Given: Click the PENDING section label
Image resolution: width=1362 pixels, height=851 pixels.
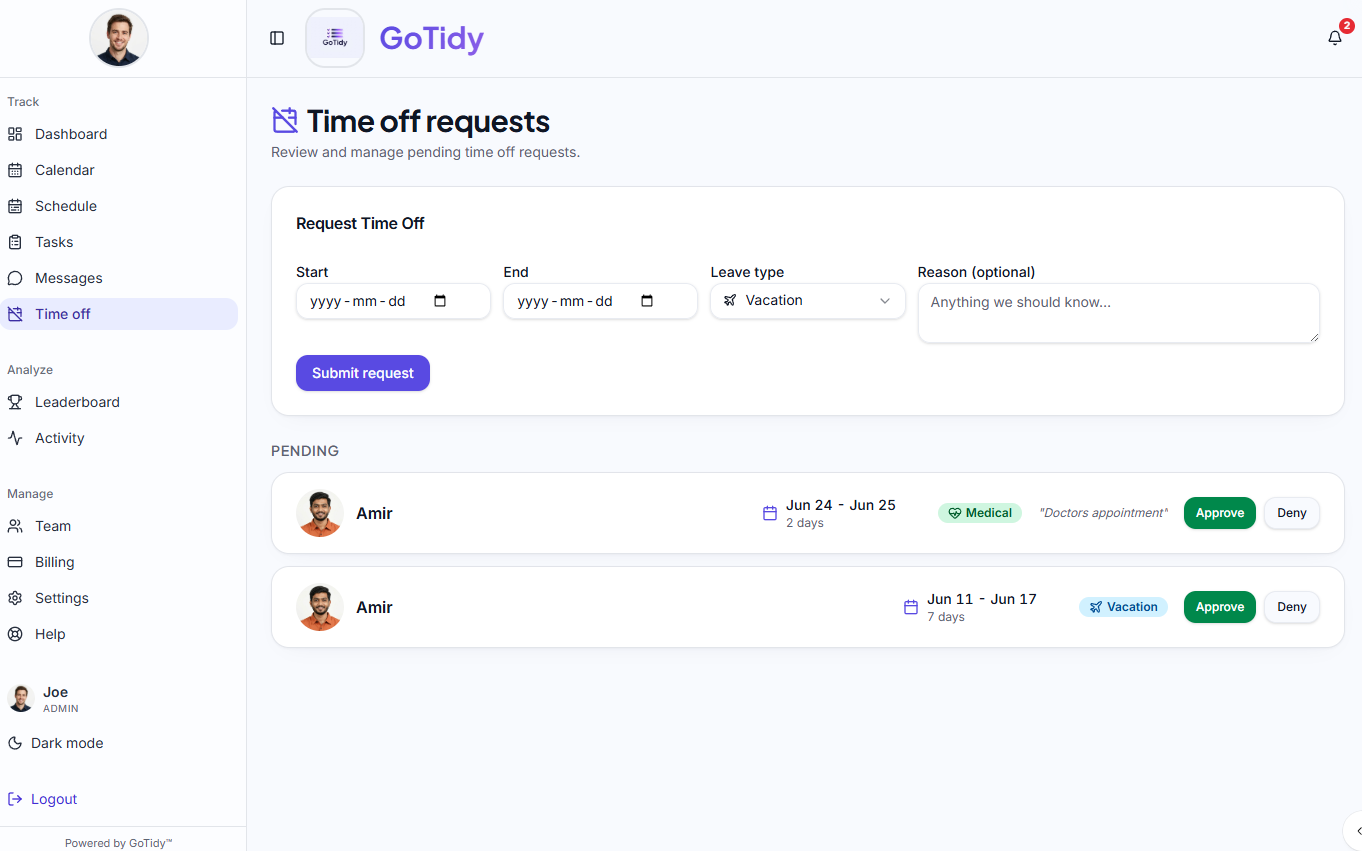Looking at the screenshot, I should click(x=305, y=451).
